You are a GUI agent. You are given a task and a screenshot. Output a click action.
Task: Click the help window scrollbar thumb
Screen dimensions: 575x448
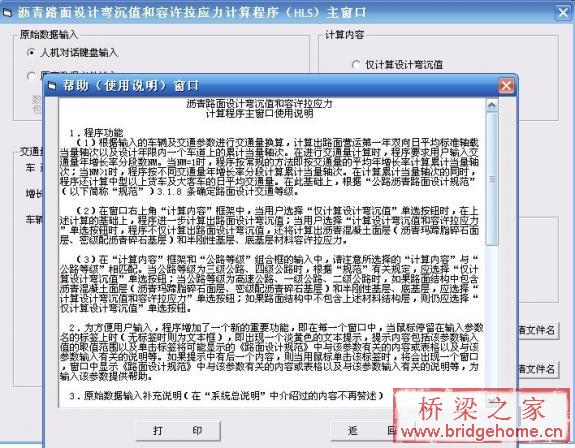[492, 179]
